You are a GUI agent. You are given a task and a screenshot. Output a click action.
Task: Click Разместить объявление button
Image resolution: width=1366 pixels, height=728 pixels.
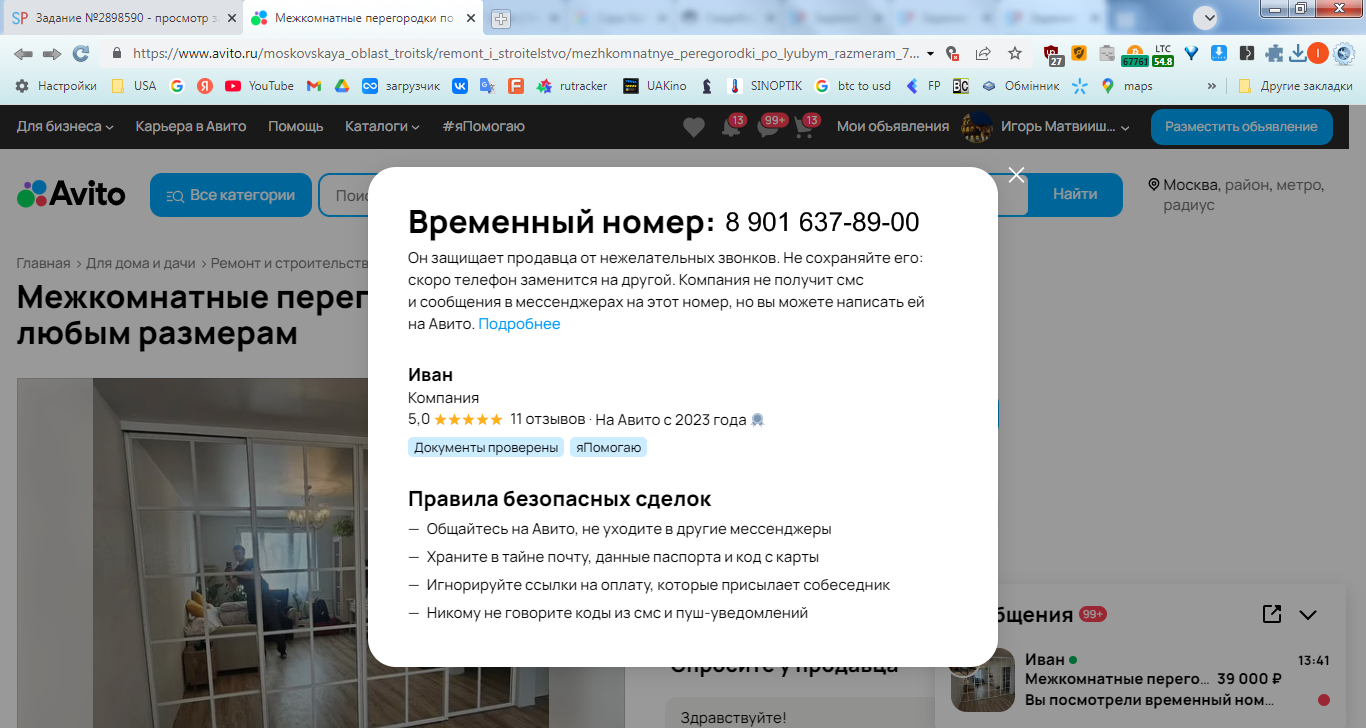pyautogui.click(x=1241, y=127)
